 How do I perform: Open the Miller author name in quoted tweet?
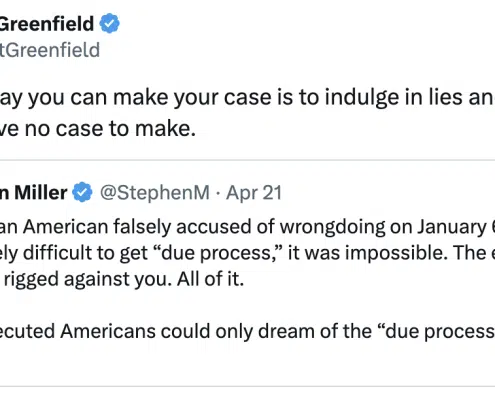(x=34, y=193)
